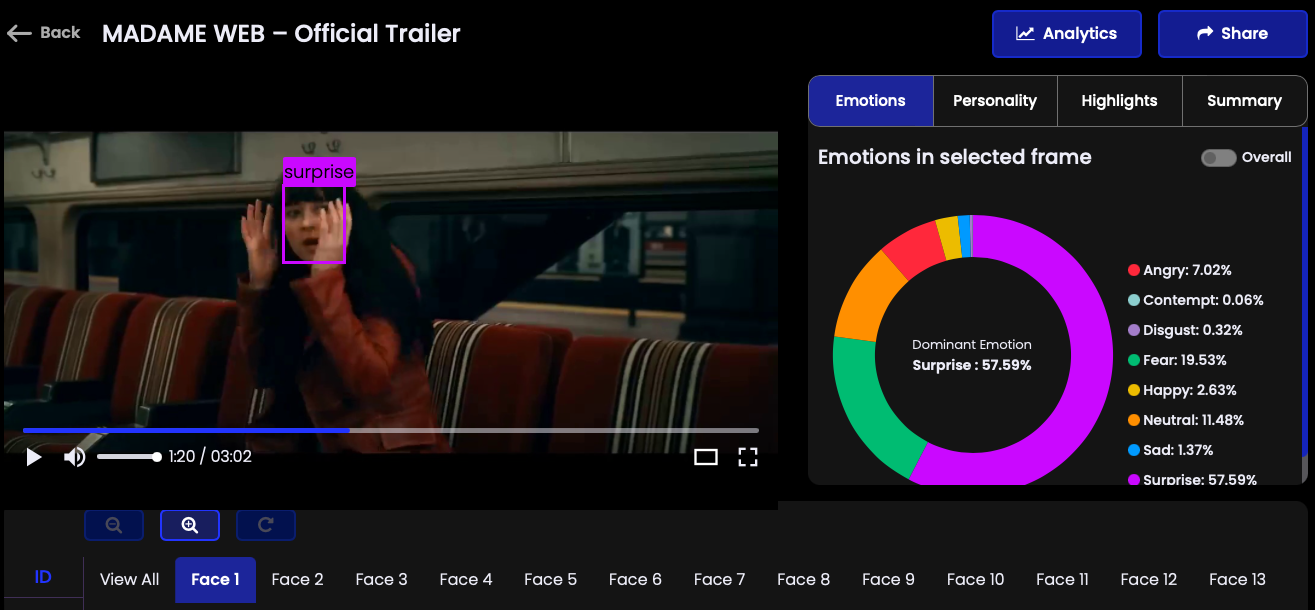Mute the video with the speaker icon
Viewport: 1315px width, 610px height.
click(75, 457)
